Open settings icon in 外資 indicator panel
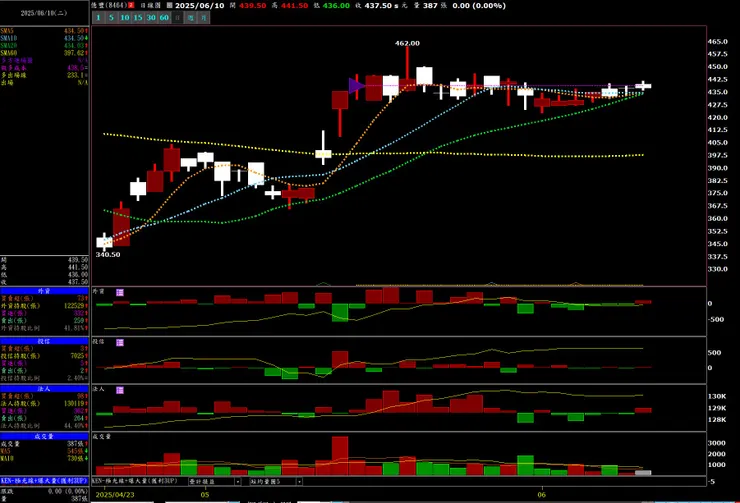The image size is (740, 503). pyautogui.click(x=120, y=293)
